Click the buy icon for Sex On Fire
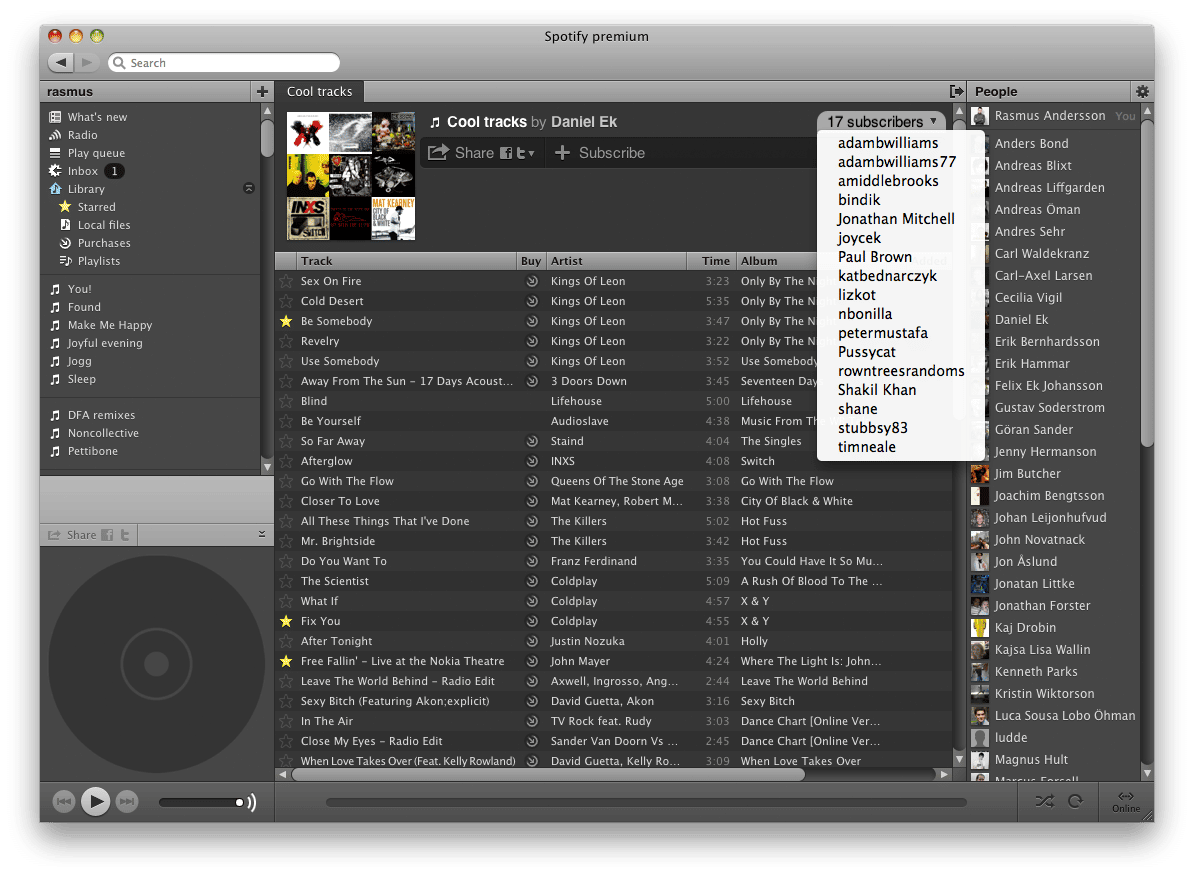Image resolution: width=1194 pixels, height=877 pixels. click(x=532, y=281)
